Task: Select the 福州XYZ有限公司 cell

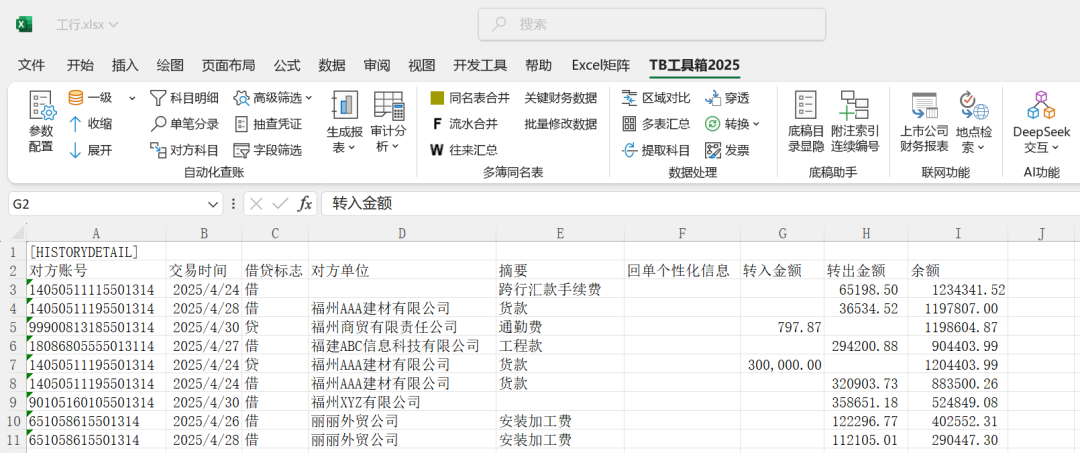Action: [402, 402]
